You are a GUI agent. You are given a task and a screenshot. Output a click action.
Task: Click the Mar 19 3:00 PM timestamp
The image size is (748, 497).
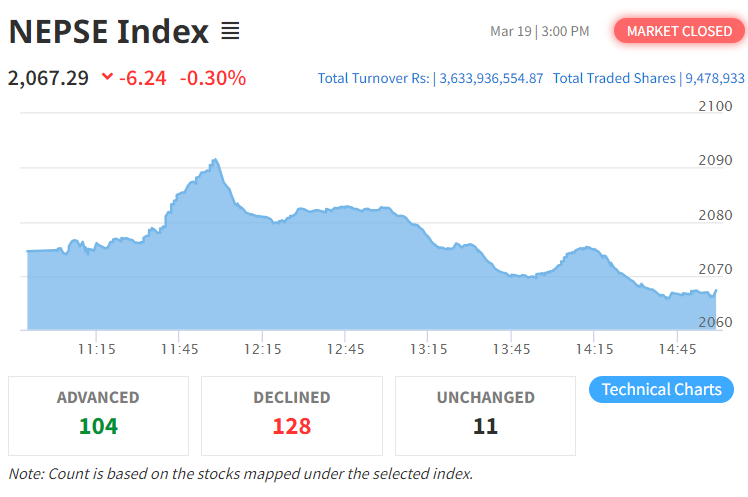point(539,31)
